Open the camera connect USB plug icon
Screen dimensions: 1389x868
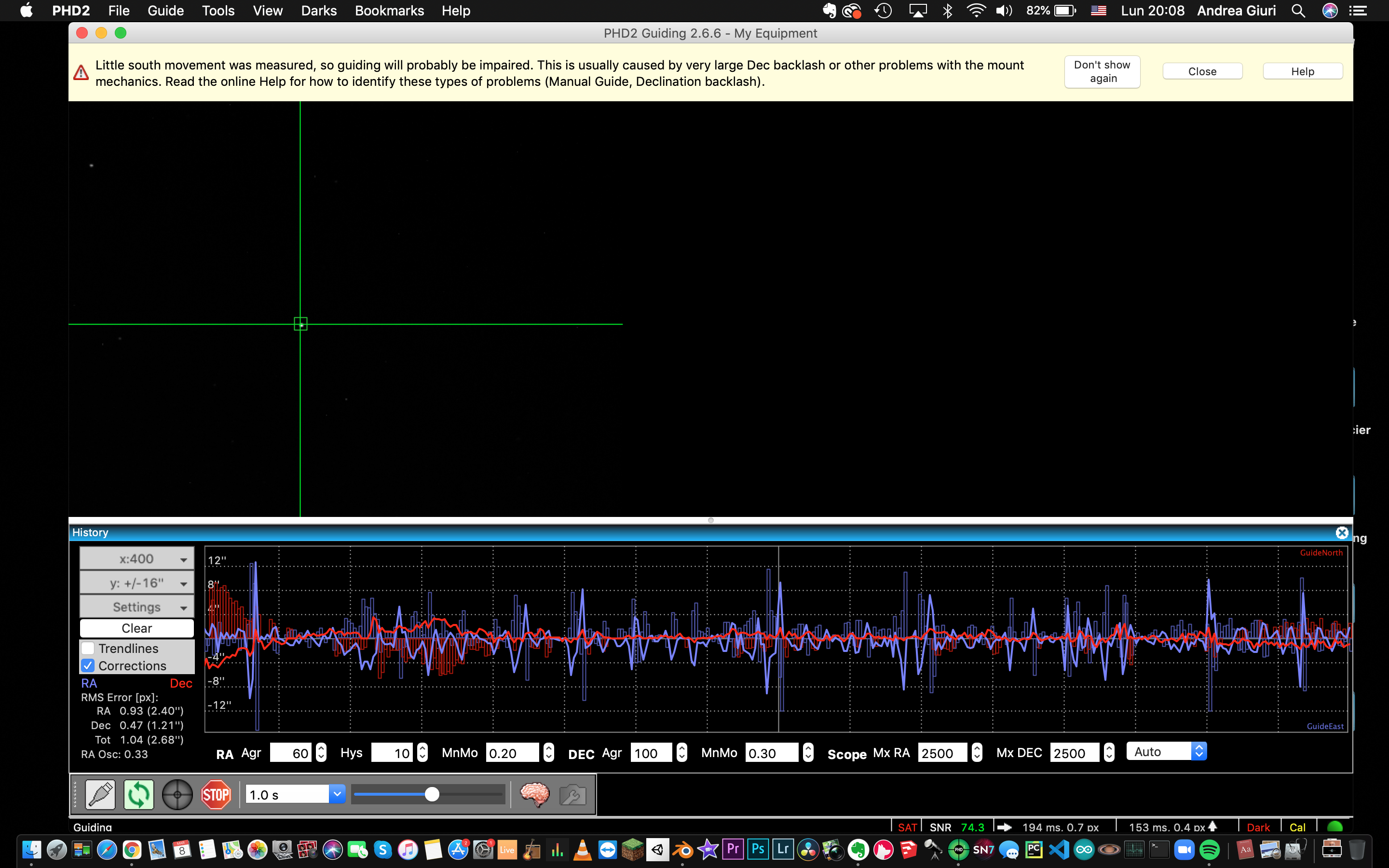point(100,795)
